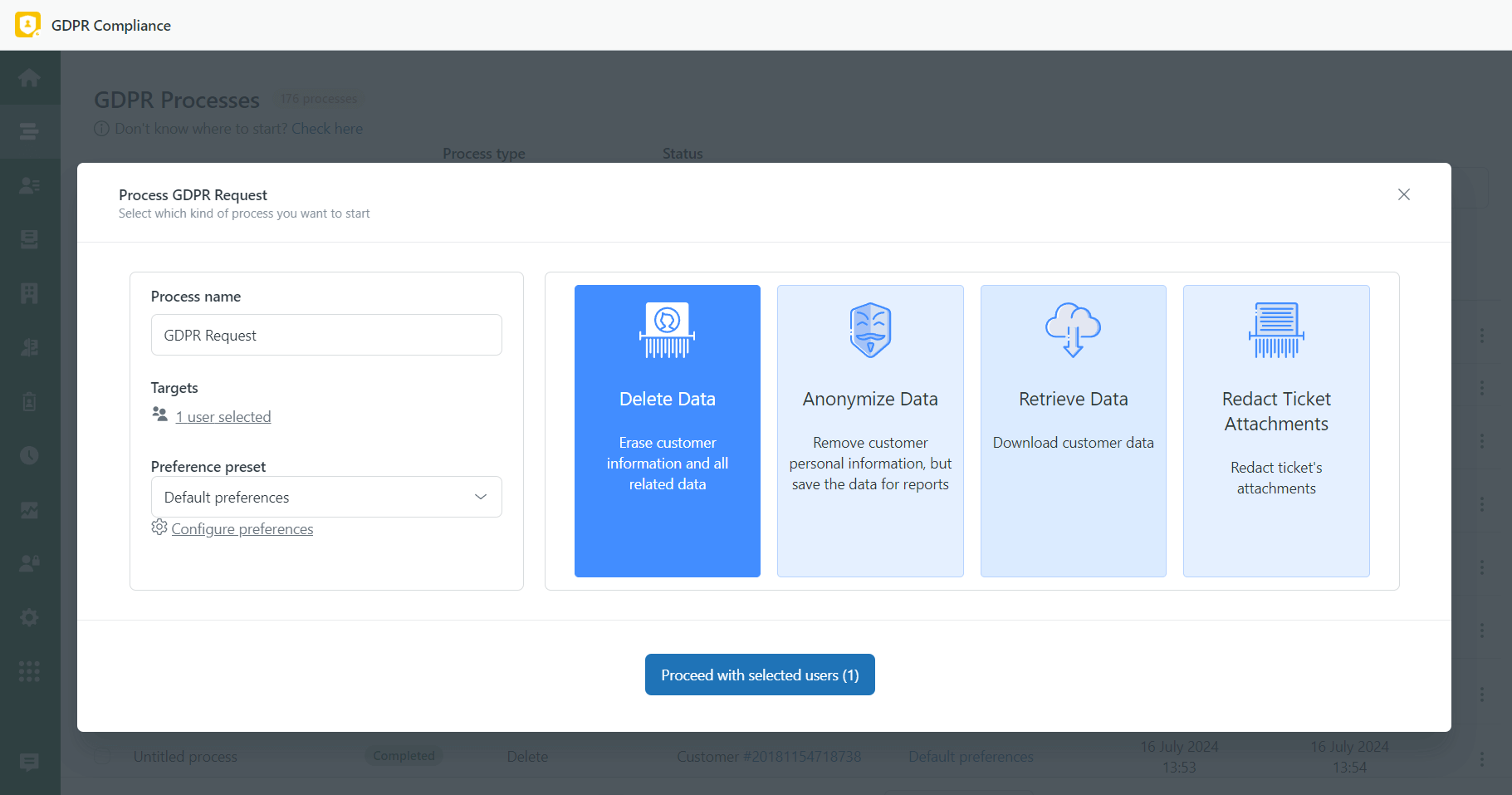Viewport: 1512px width, 795px height.
Task: Click the 16 July 2024 13:53 date cell
Action: [1179, 757]
